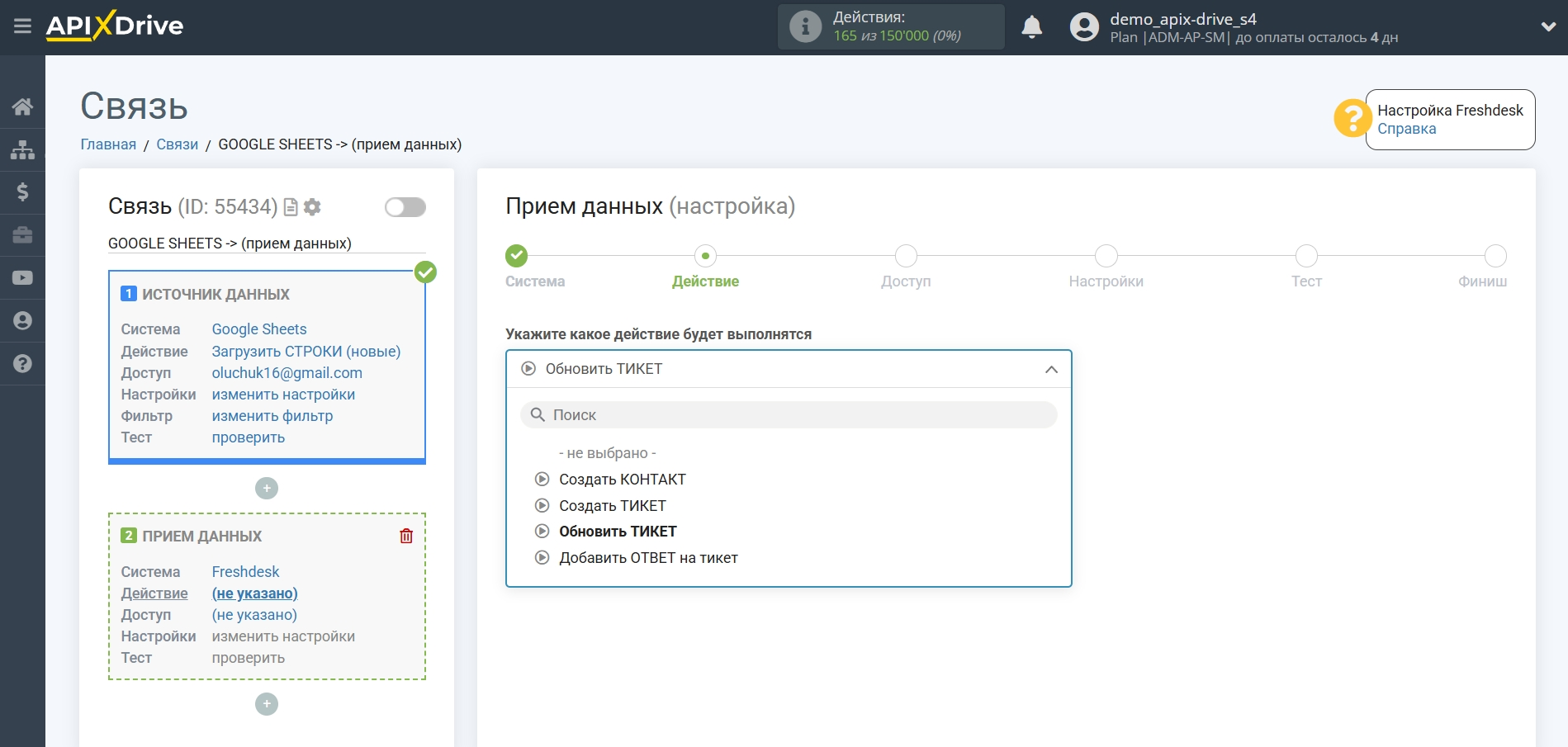
Task: Click demo_apix-drive_s4 account name
Action: click(x=1183, y=19)
